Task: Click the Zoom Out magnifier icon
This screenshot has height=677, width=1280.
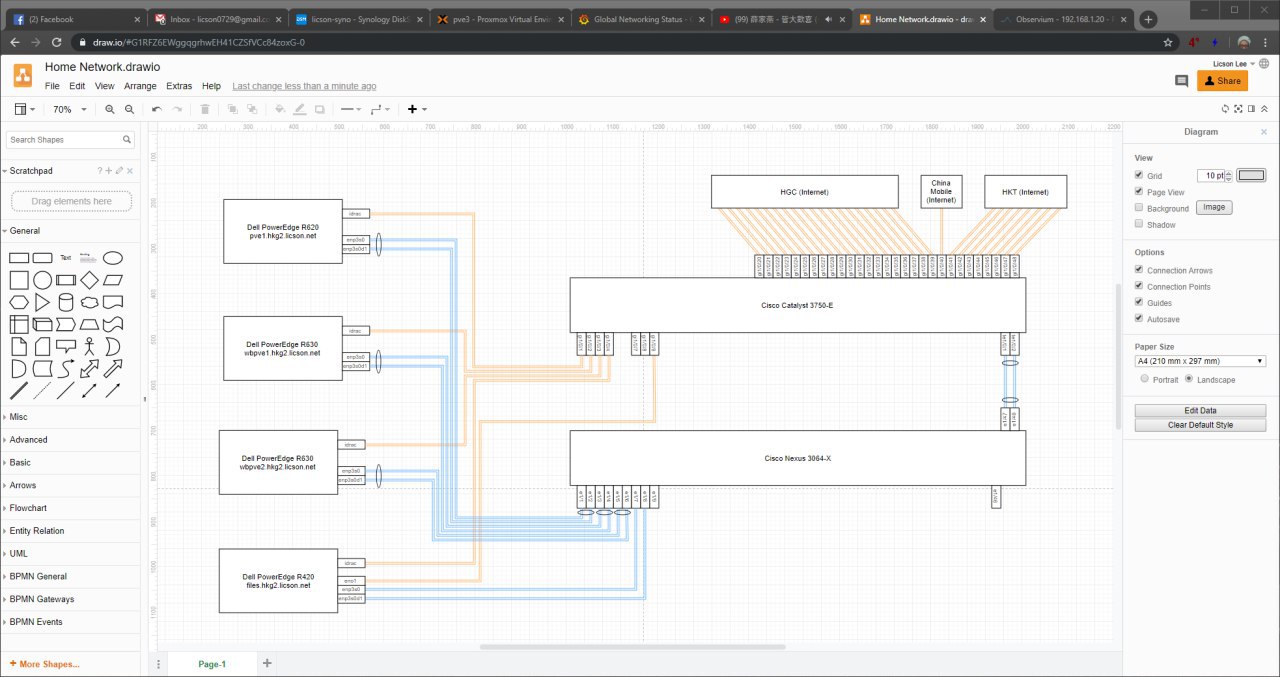Action: [x=130, y=109]
